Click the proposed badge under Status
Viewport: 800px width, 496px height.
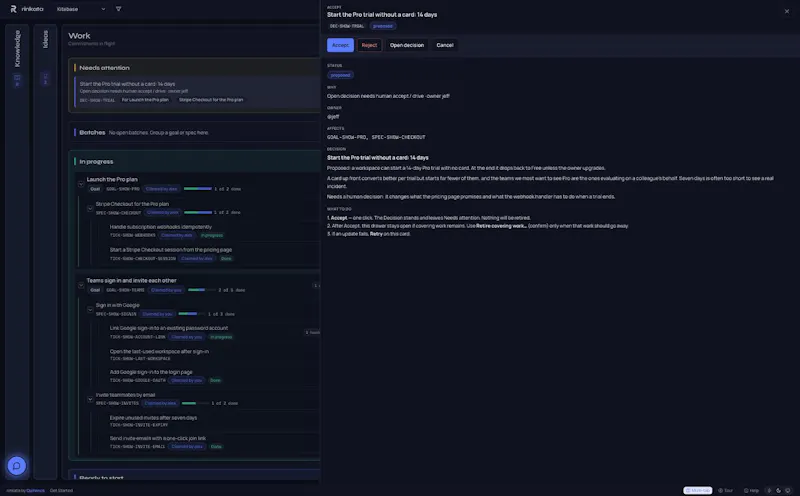[x=340, y=75]
